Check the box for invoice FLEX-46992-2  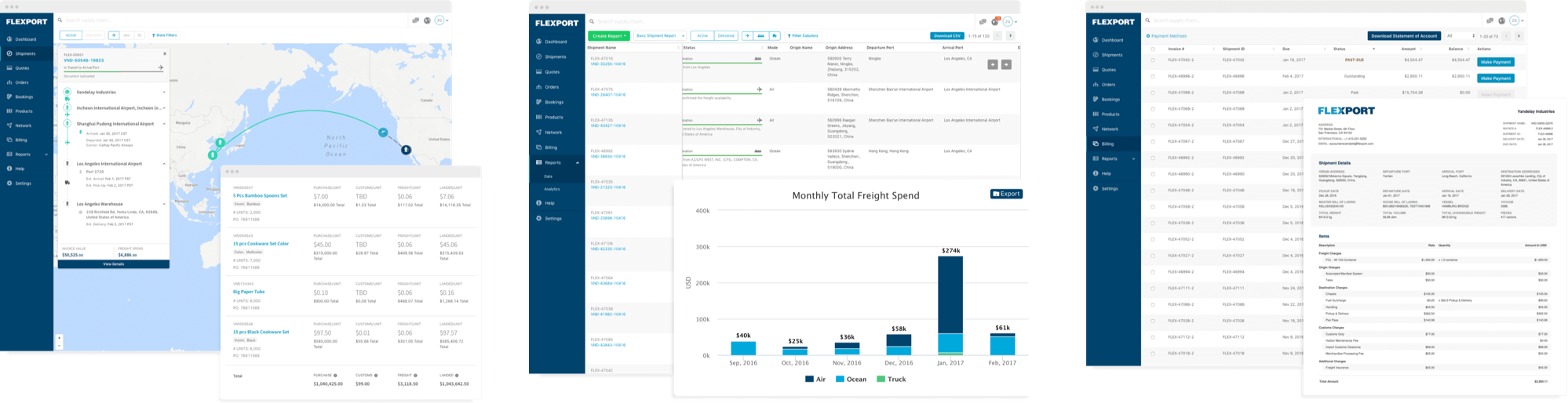pos(1153,158)
